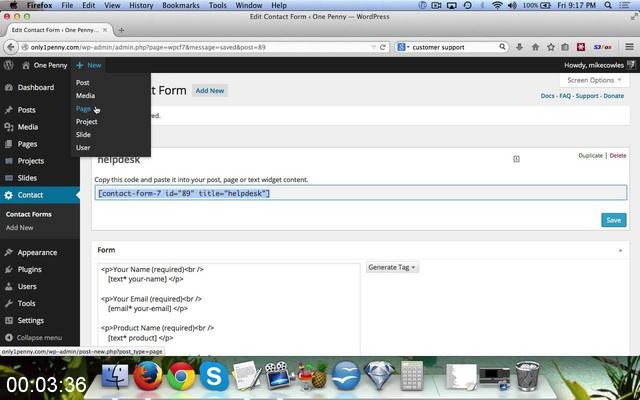Image resolution: width=640 pixels, height=400 pixels.
Task: Open Posts section in sidebar
Action: pyautogui.click(x=26, y=110)
